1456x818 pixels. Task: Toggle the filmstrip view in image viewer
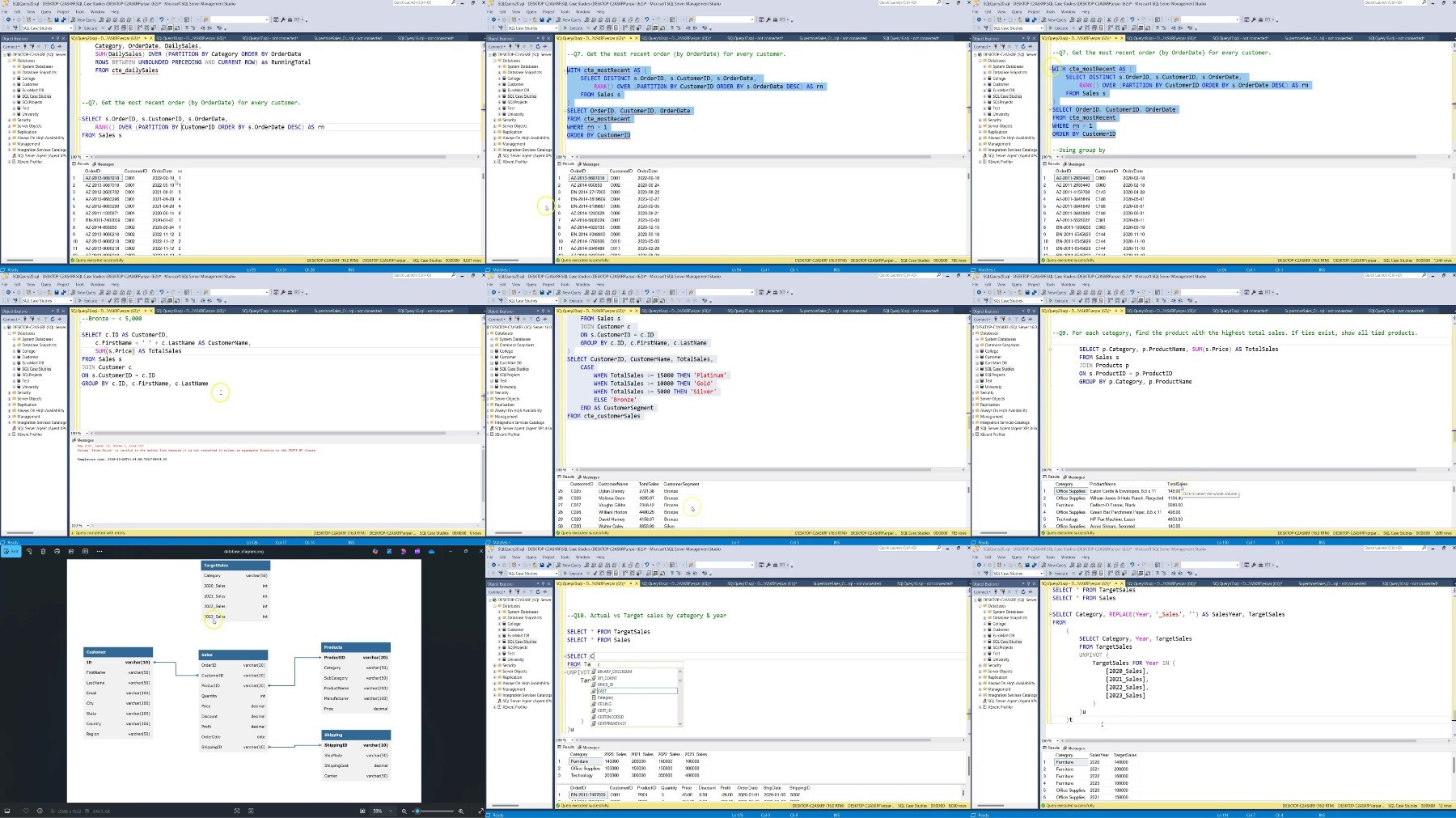click(x=7, y=811)
